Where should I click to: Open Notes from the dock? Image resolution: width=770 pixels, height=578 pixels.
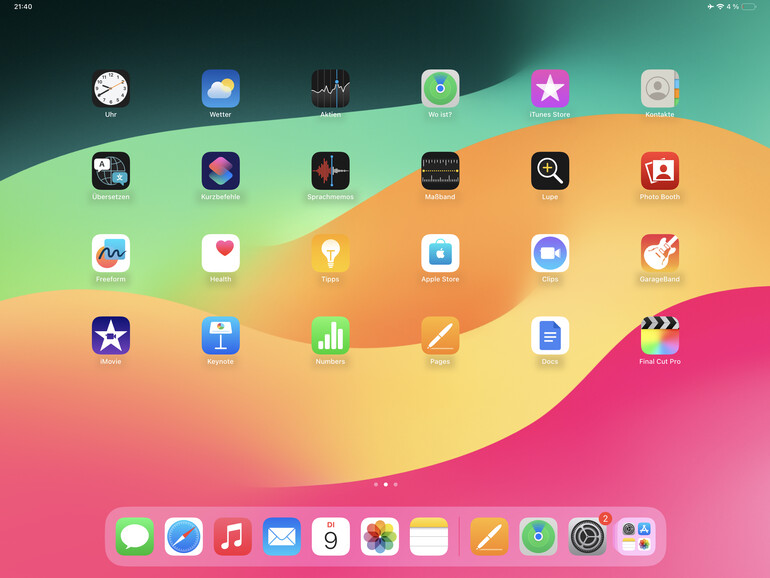click(429, 536)
